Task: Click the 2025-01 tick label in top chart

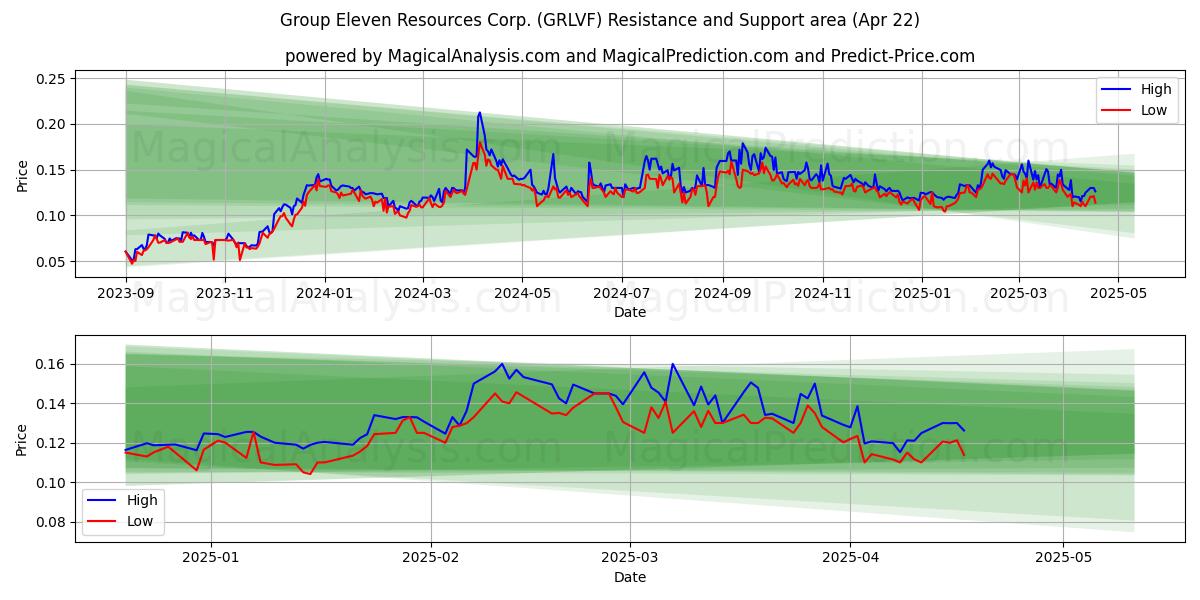Action: pos(923,294)
